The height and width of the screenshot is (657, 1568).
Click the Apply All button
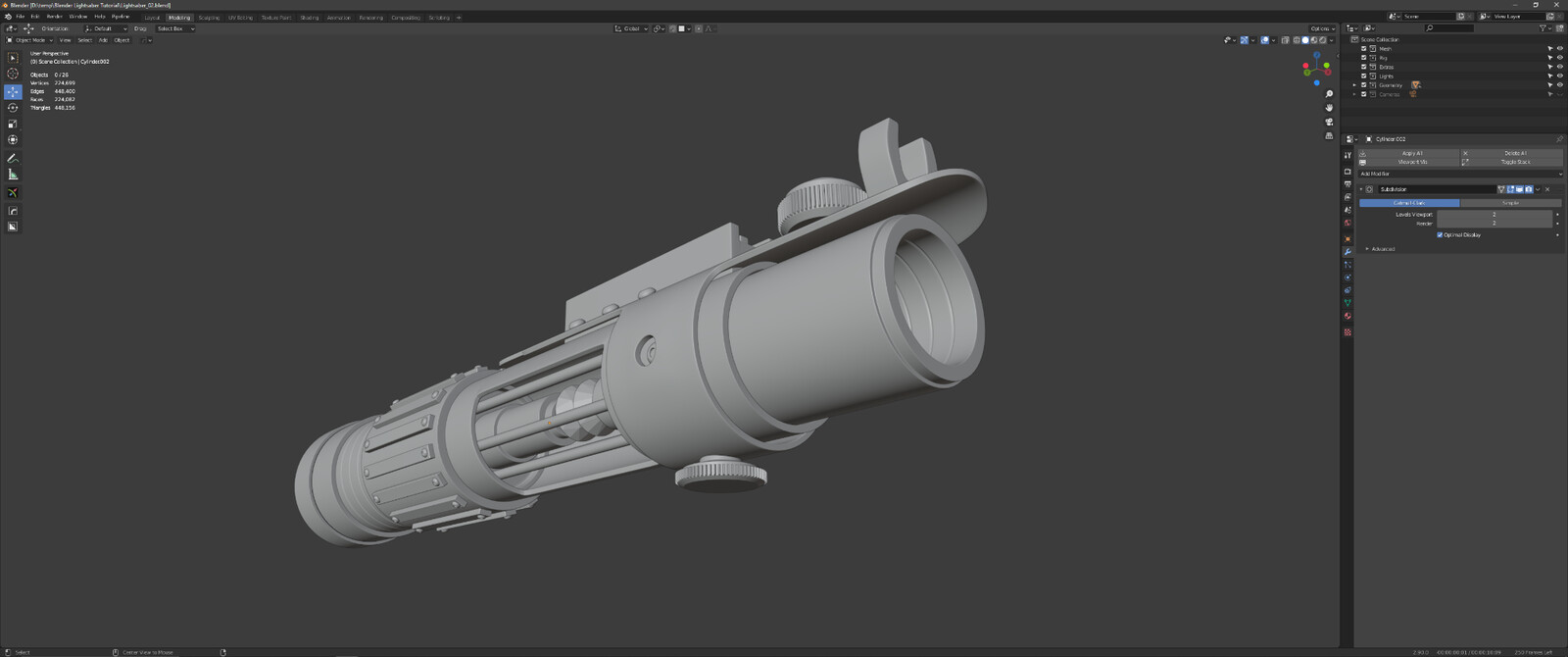point(1409,153)
